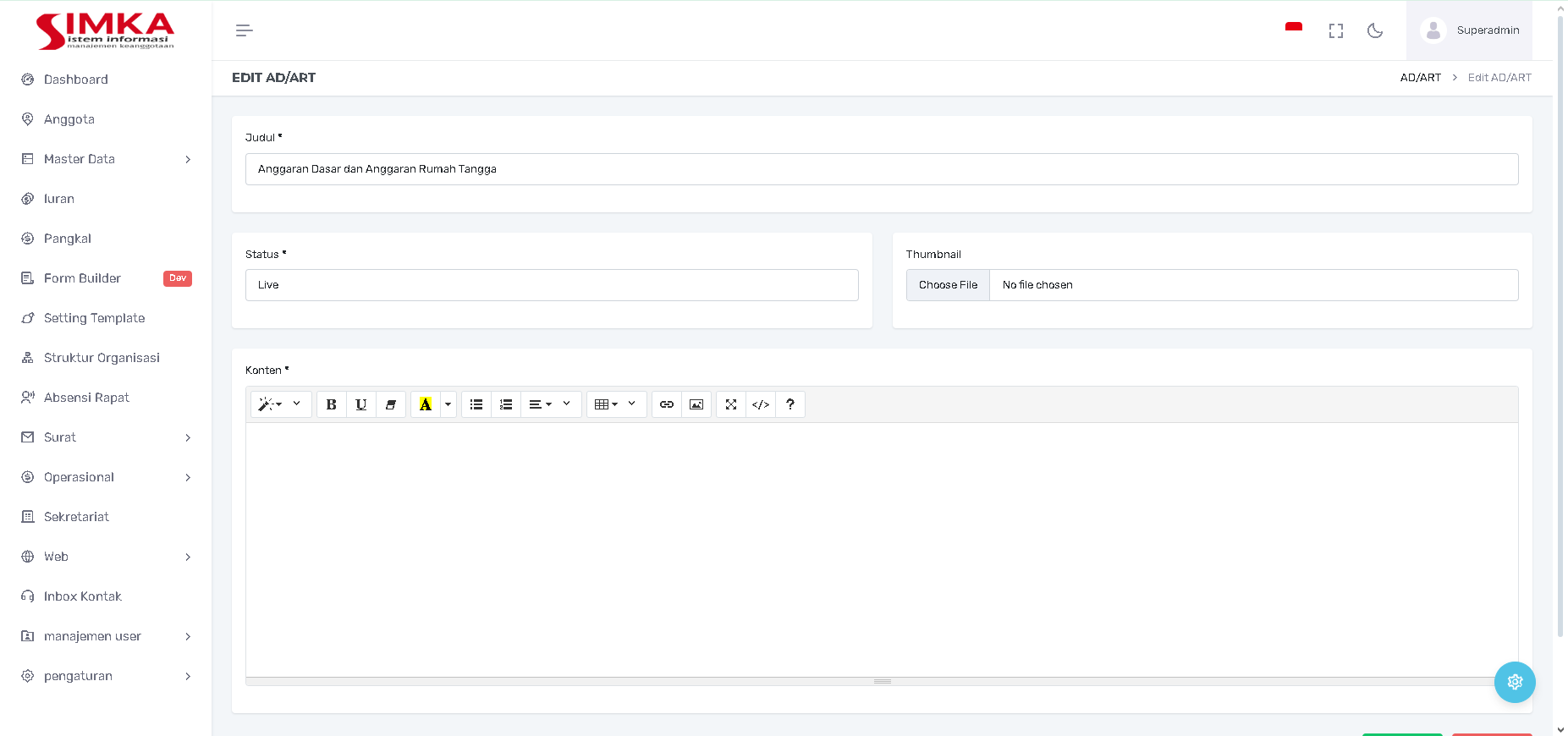Click the insert picture icon
The height and width of the screenshot is (736, 1568).
coord(696,404)
